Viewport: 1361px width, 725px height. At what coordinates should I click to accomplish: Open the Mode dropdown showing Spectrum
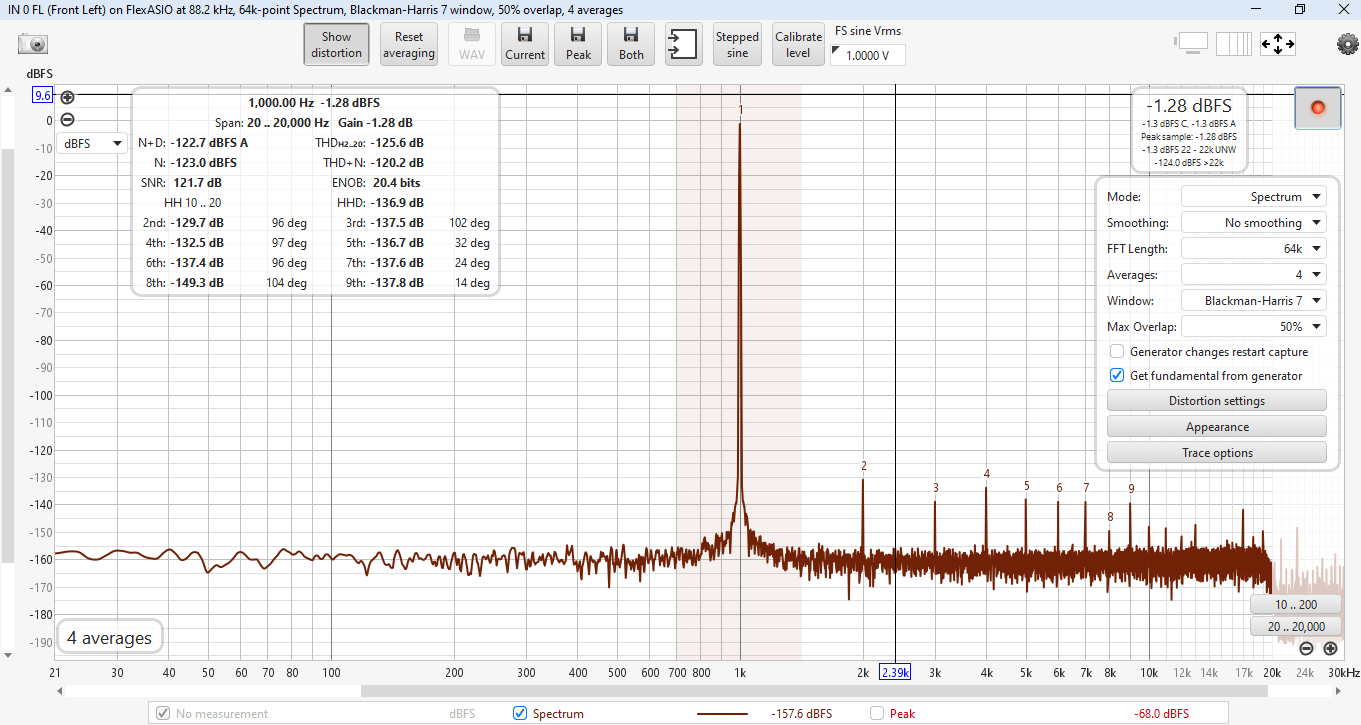1254,197
